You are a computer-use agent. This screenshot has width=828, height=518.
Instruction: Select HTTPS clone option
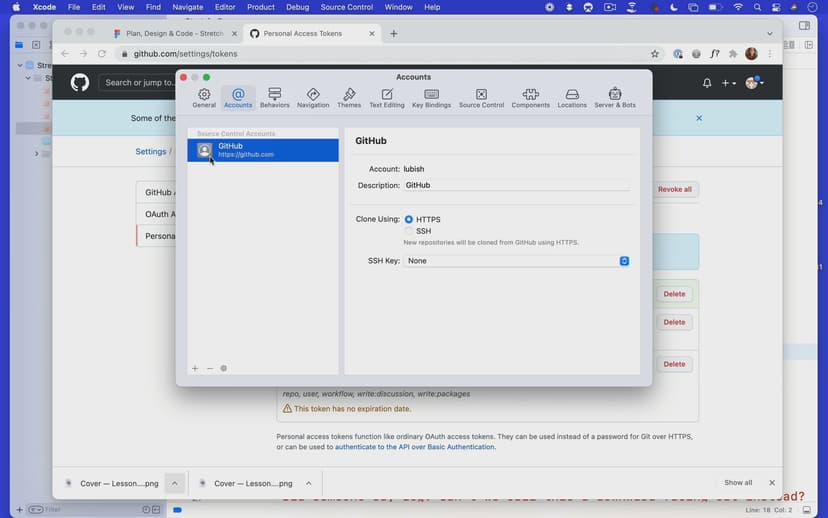click(x=409, y=219)
